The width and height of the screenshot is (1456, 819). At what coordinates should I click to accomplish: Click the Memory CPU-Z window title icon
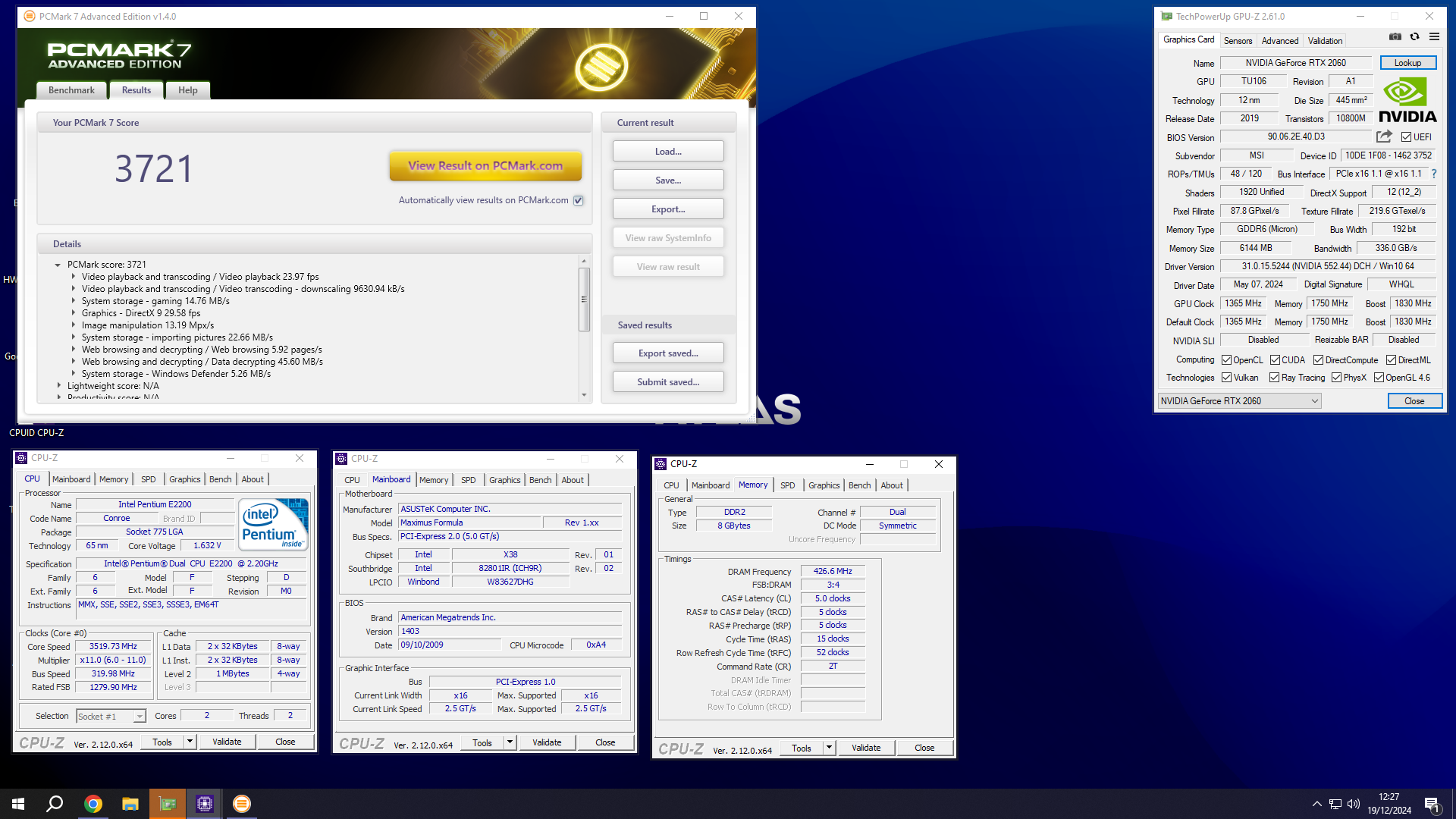661,464
